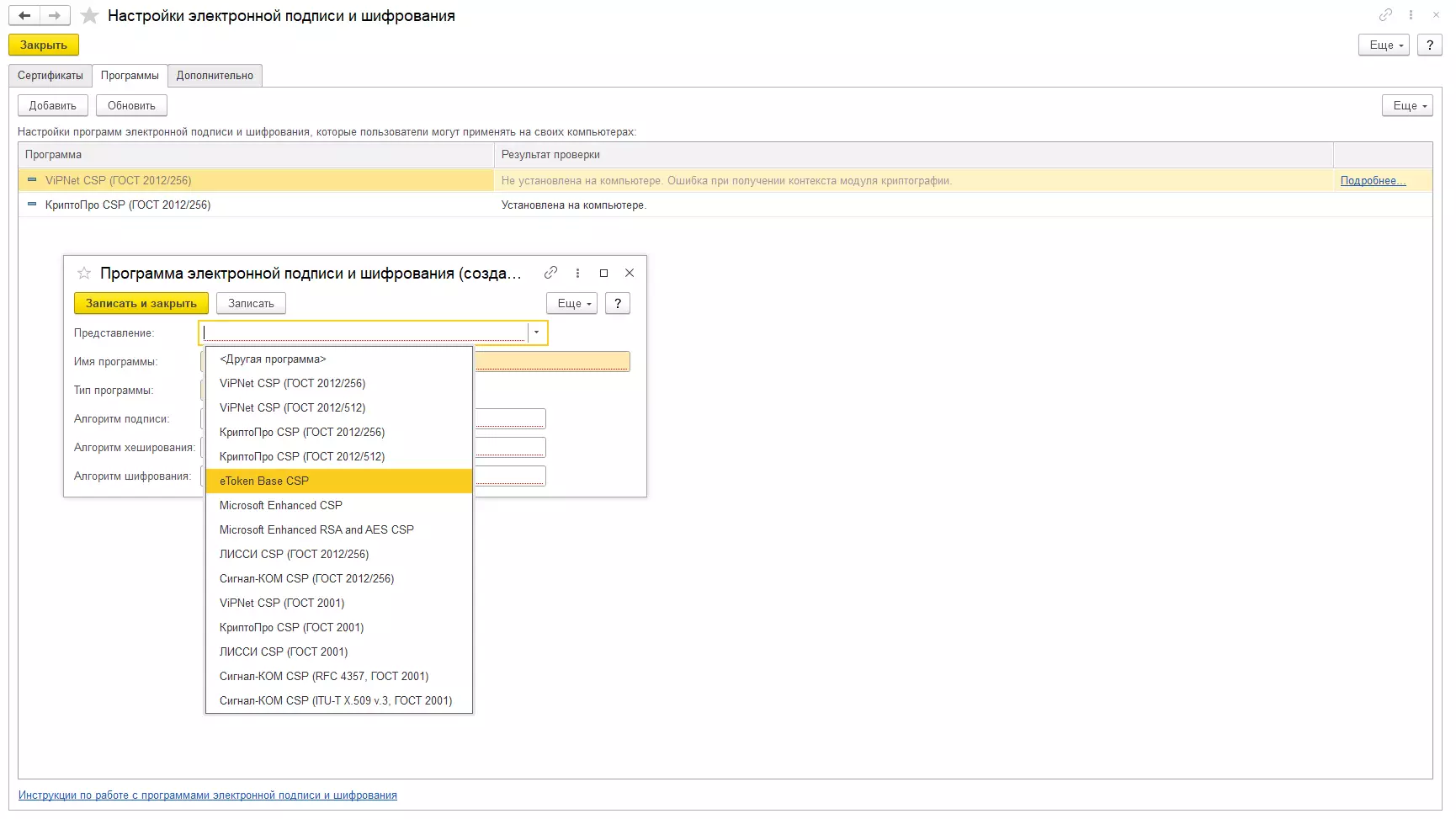Screen dimensions: 1456x819
Task: Pick КриптоПро CSP (ГОСТ 2012/512) option
Action: click(339, 457)
